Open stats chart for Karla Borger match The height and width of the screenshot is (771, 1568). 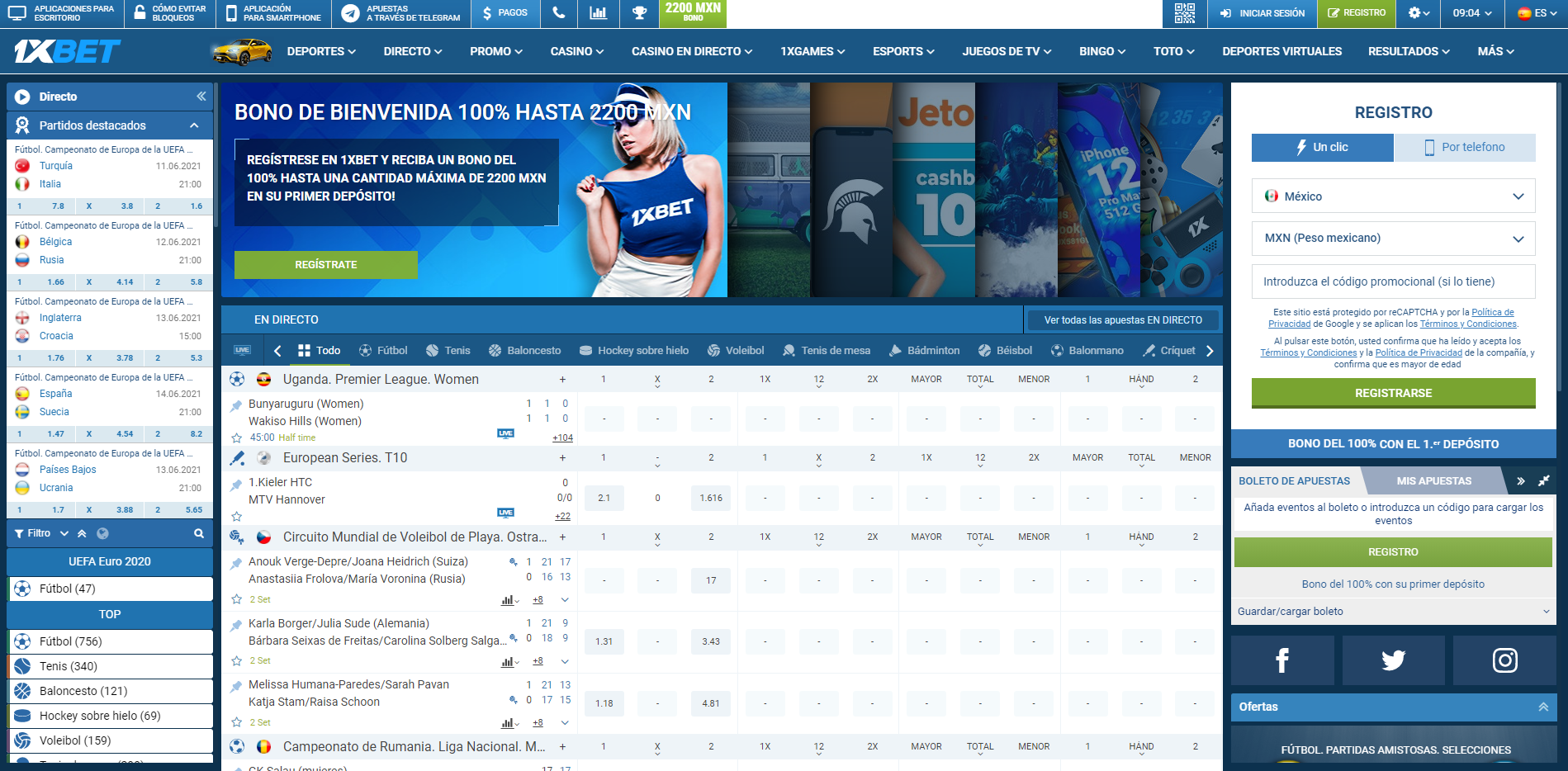pos(509,661)
